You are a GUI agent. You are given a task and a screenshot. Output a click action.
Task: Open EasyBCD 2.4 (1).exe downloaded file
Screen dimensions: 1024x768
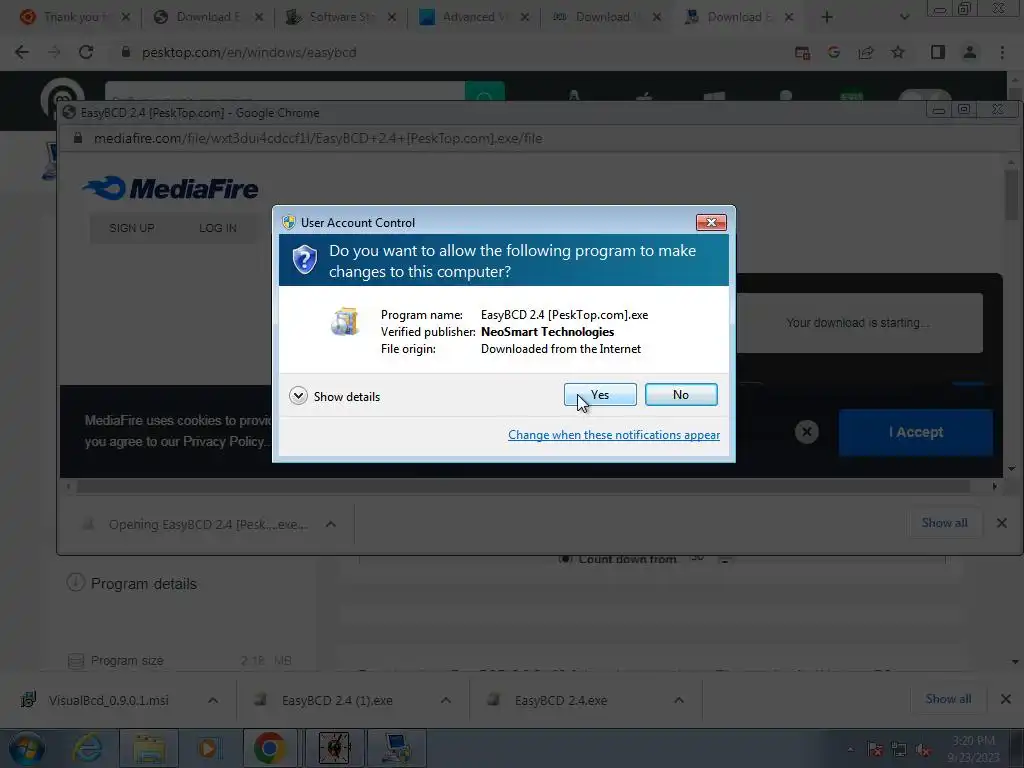click(x=337, y=700)
